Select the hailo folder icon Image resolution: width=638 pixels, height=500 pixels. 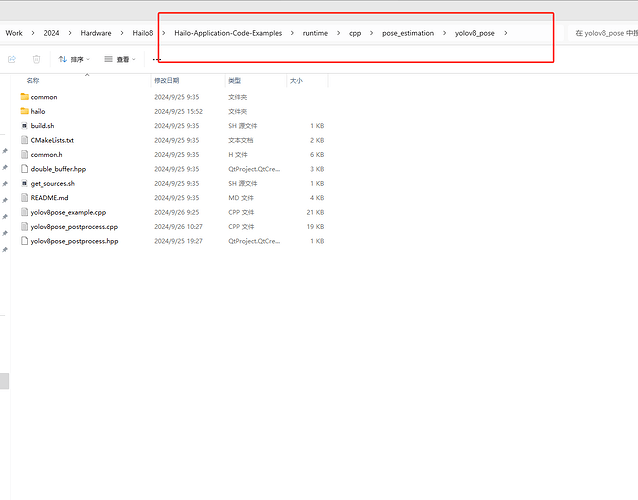24,111
